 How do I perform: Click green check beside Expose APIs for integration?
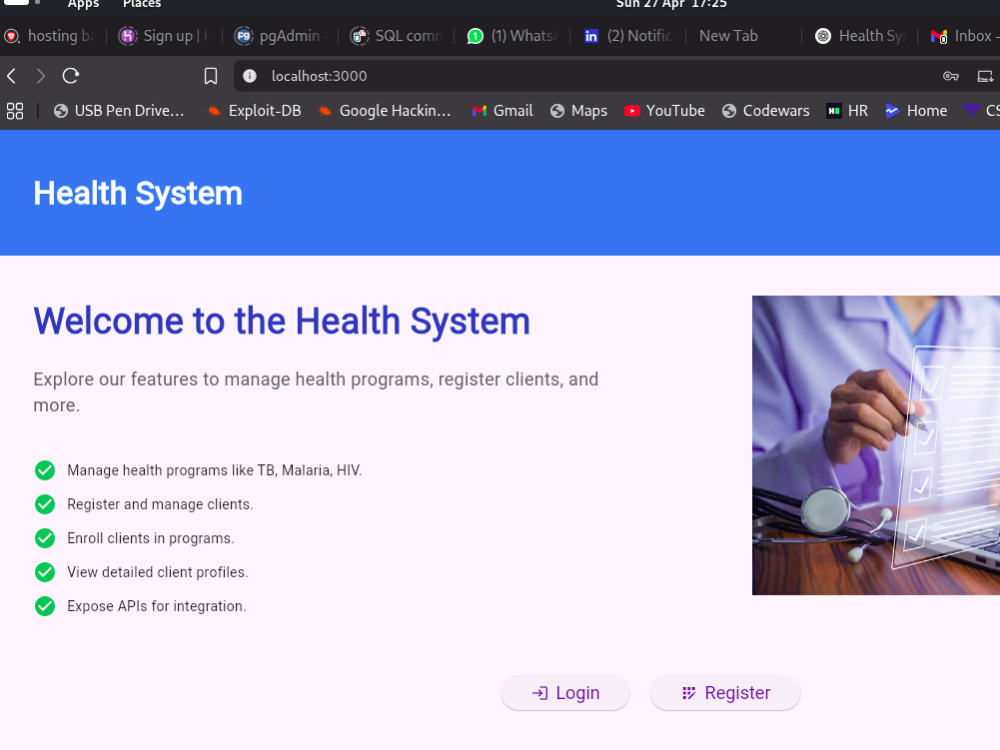pyautogui.click(x=45, y=606)
